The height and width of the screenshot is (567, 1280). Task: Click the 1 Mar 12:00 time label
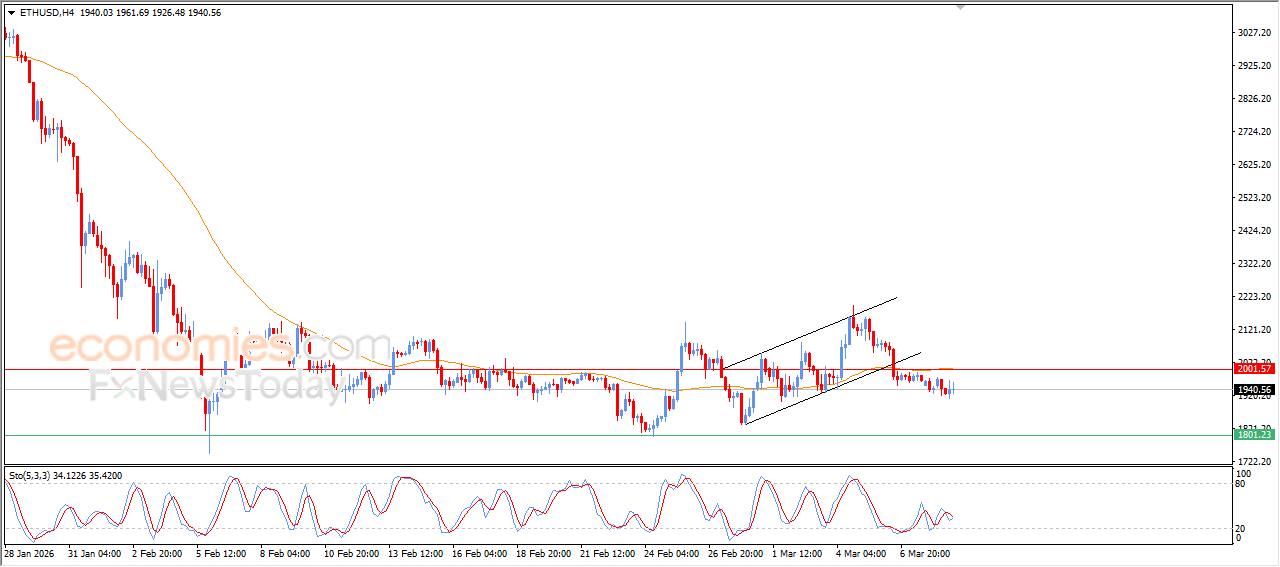click(798, 553)
